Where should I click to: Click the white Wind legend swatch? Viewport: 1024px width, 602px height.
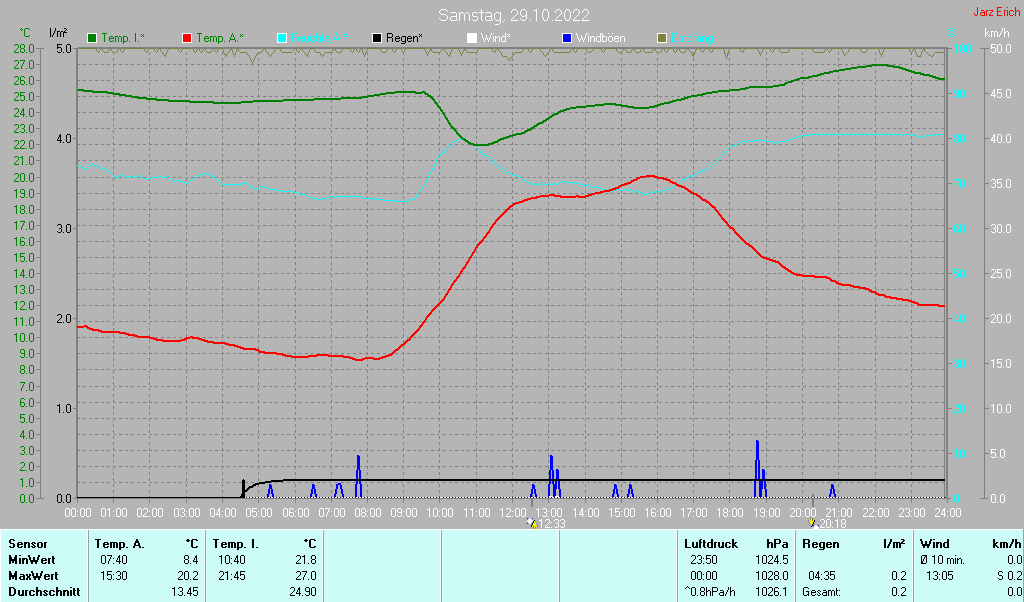(x=472, y=38)
